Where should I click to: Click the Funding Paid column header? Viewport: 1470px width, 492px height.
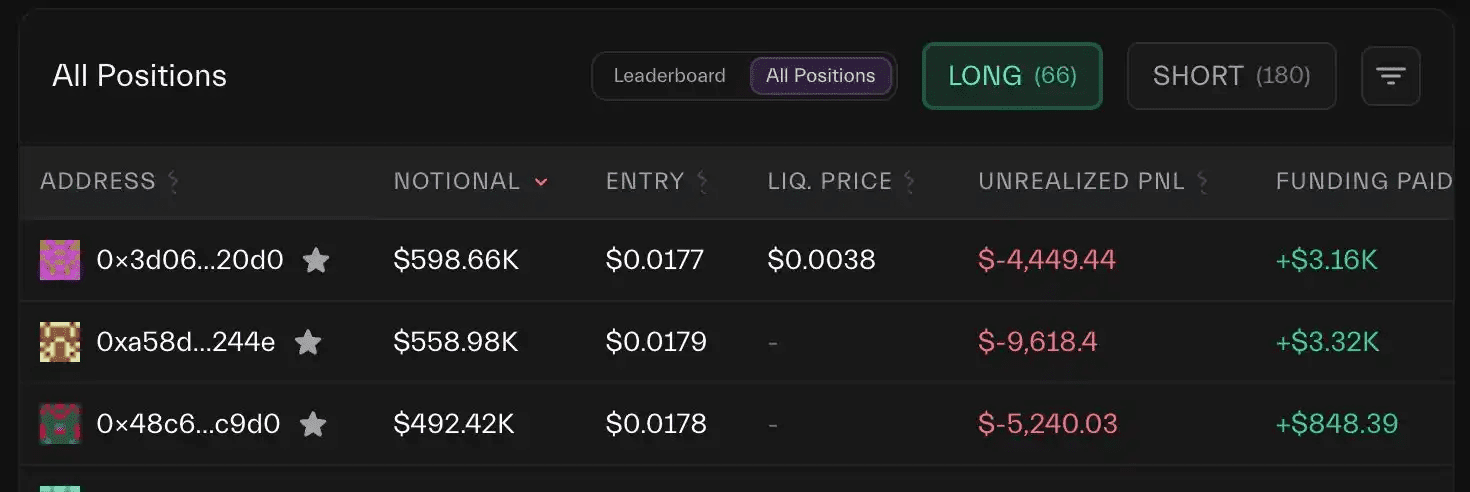tap(1363, 182)
